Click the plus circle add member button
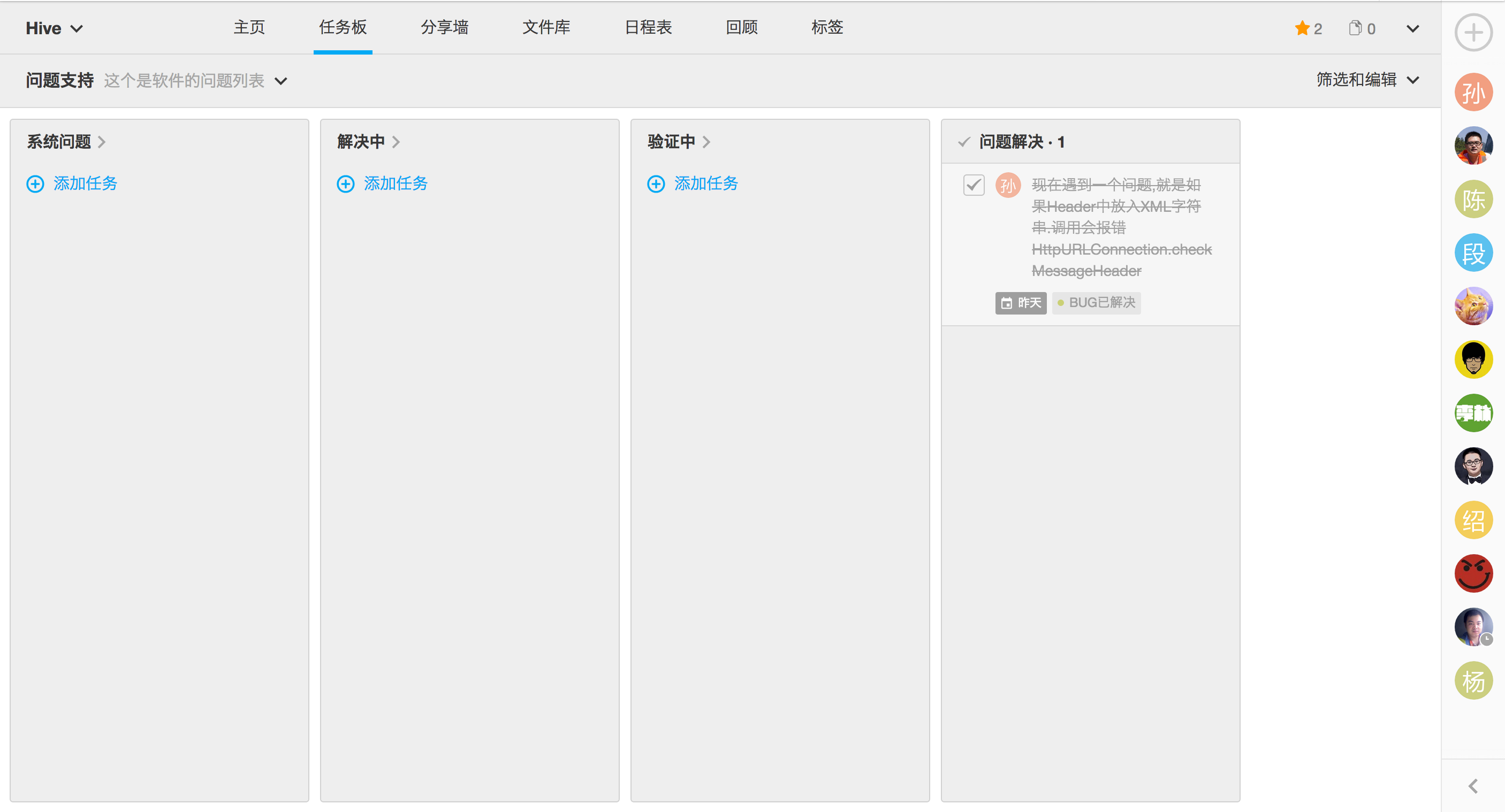This screenshot has height=812, width=1505. tap(1473, 33)
